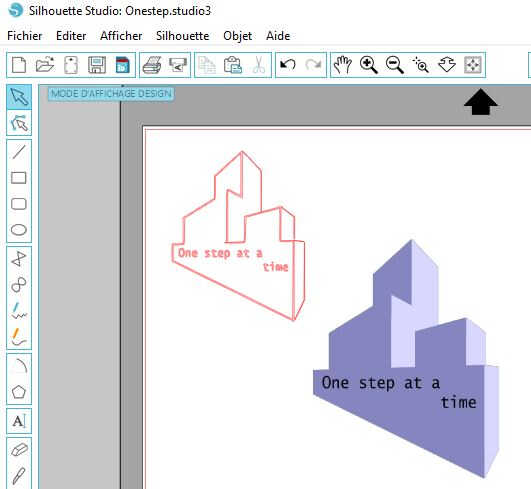Open the Editer menu

click(x=71, y=36)
